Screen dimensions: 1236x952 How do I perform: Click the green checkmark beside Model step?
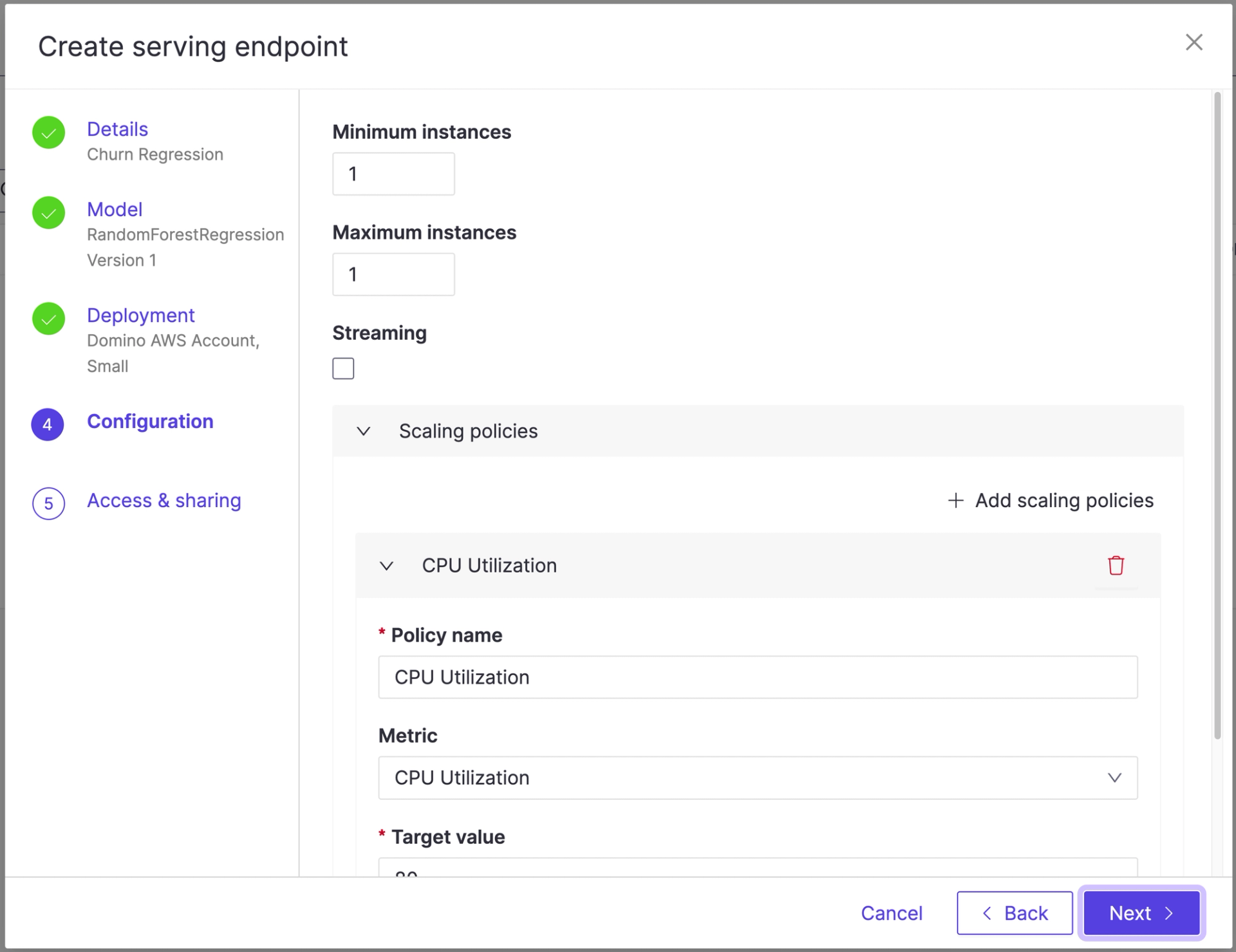(49, 213)
